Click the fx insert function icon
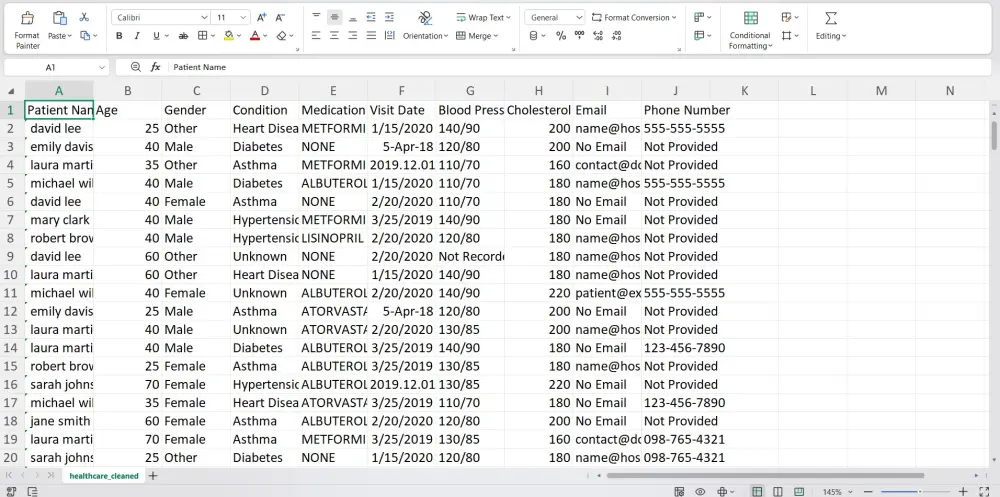This screenshot has height=497, width=1000. tap(155, 67)
